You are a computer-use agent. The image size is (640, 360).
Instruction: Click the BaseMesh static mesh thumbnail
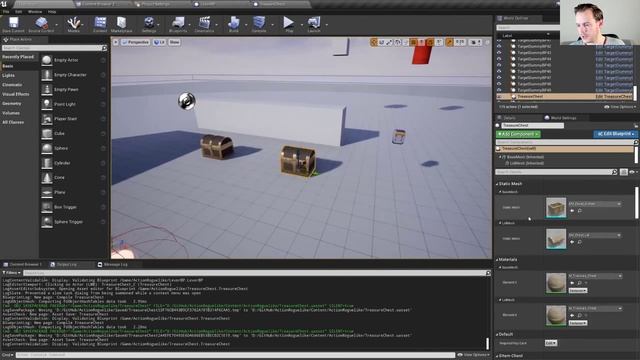coord(556,207)
